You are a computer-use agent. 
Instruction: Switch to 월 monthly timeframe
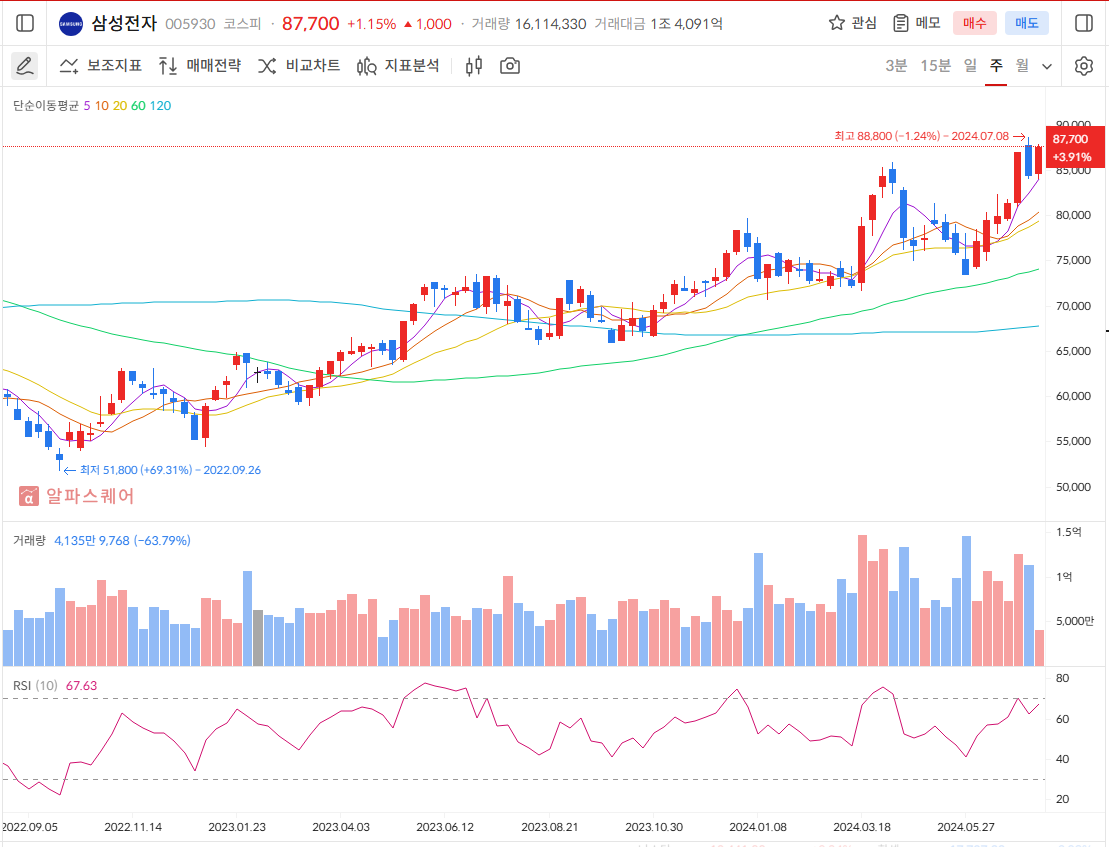(x=1022, y=66)
